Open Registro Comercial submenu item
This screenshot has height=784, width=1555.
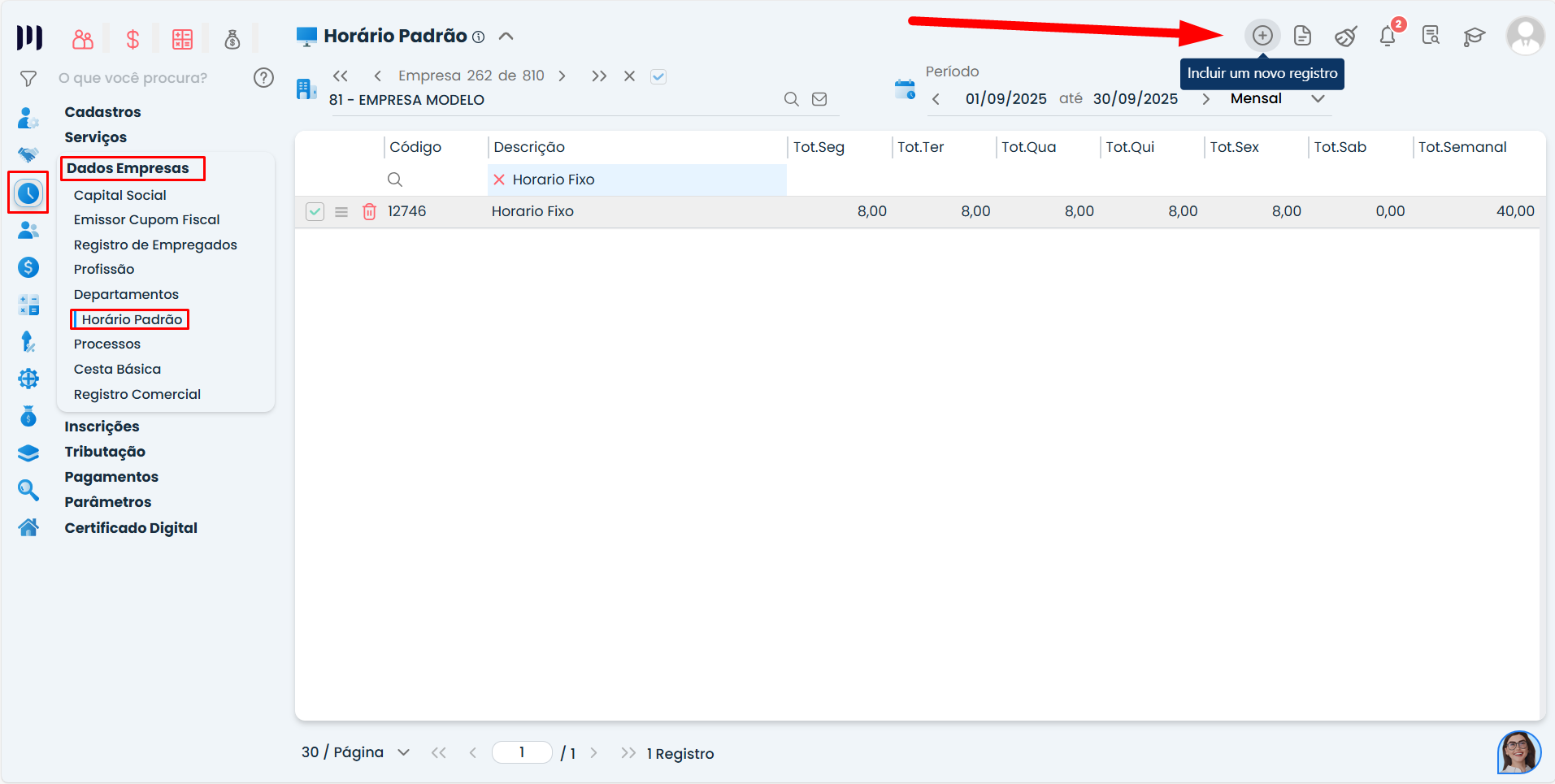[x=137, y=394]
